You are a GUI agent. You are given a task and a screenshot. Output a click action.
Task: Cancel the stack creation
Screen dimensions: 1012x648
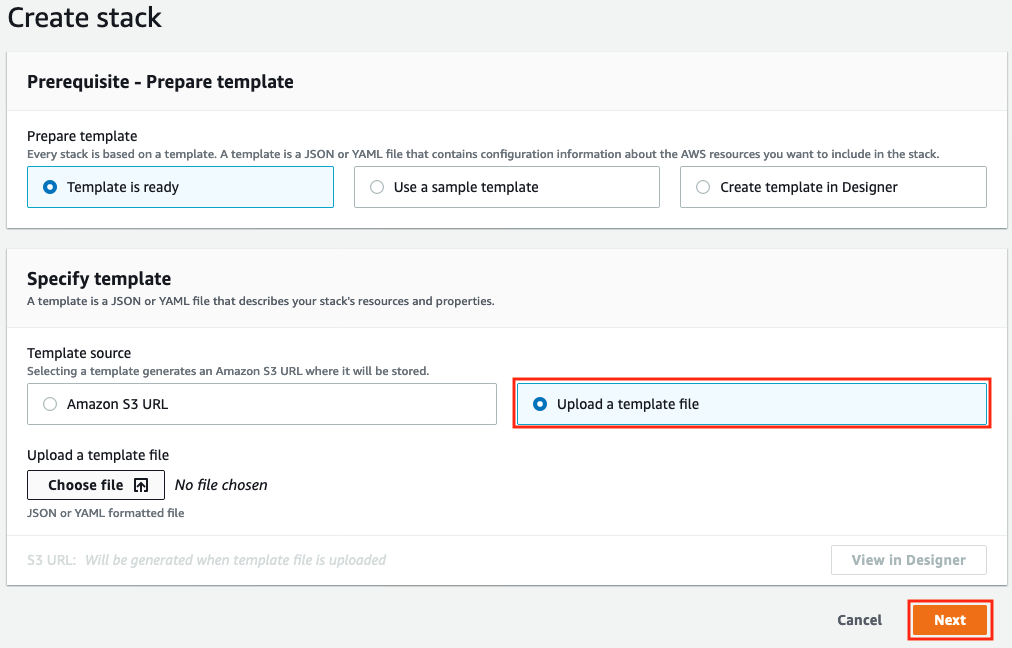[x=858, y=620]
